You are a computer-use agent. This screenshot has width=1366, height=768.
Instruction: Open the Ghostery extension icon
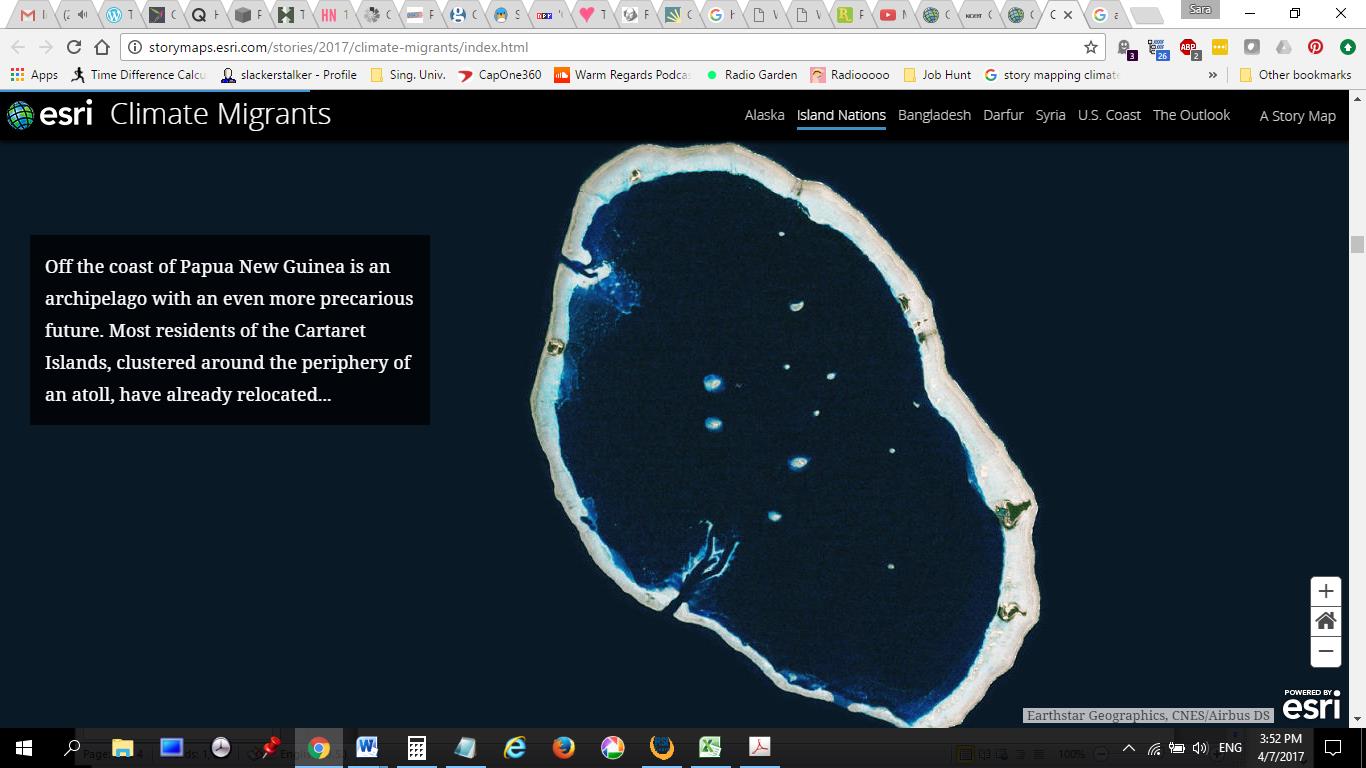(1126, 47)
